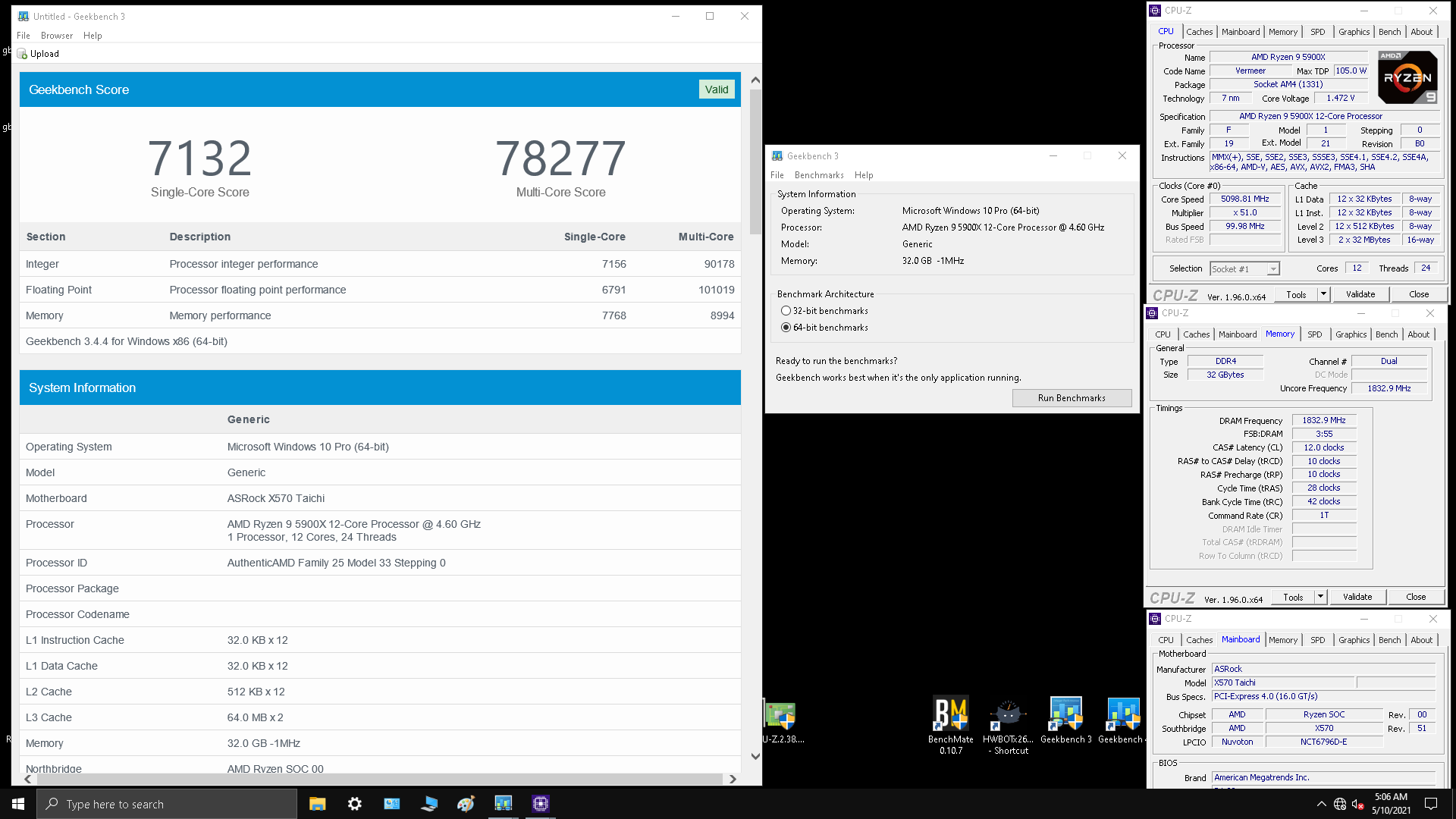The width and height of the screenshot is (1456, 819).
Task: Open the rightmost Geekbench desktop icon
Action: point(1121,720)
